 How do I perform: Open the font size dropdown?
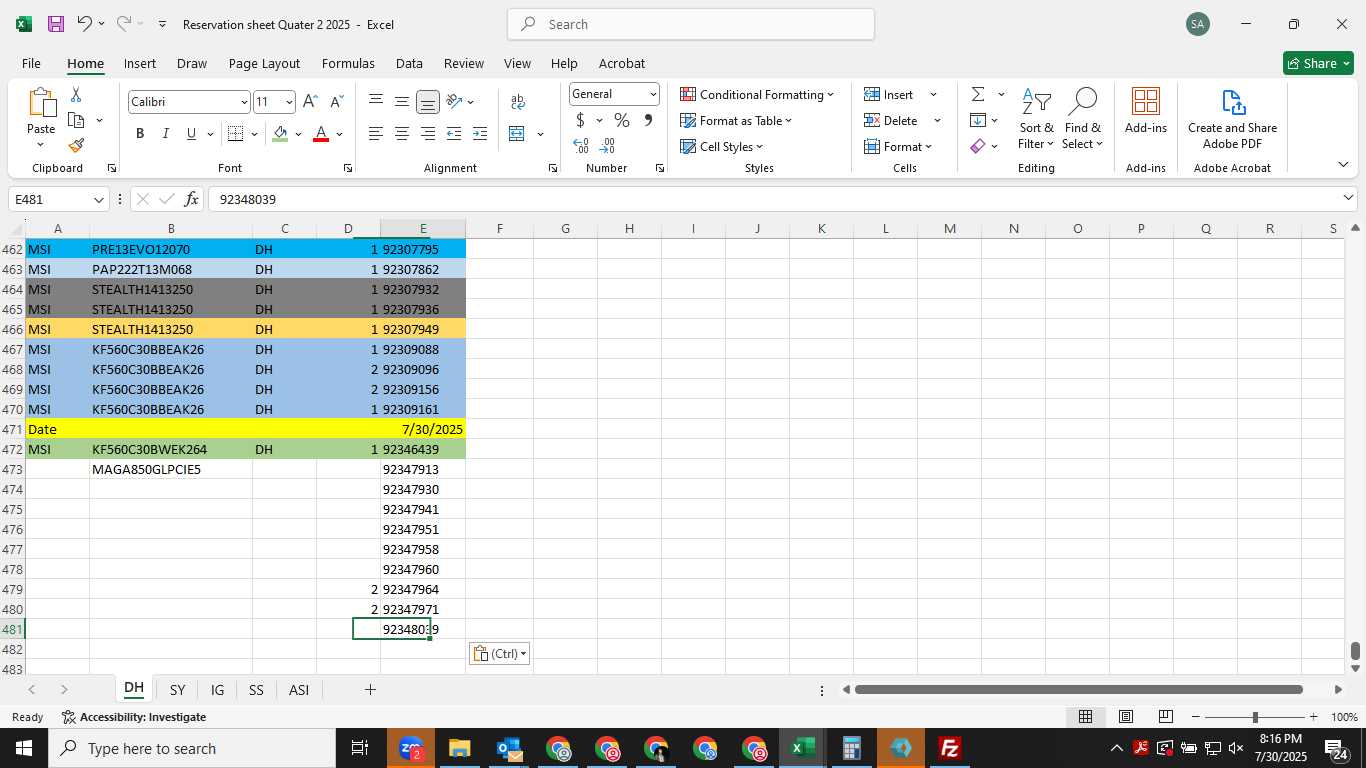coord(289,102)
